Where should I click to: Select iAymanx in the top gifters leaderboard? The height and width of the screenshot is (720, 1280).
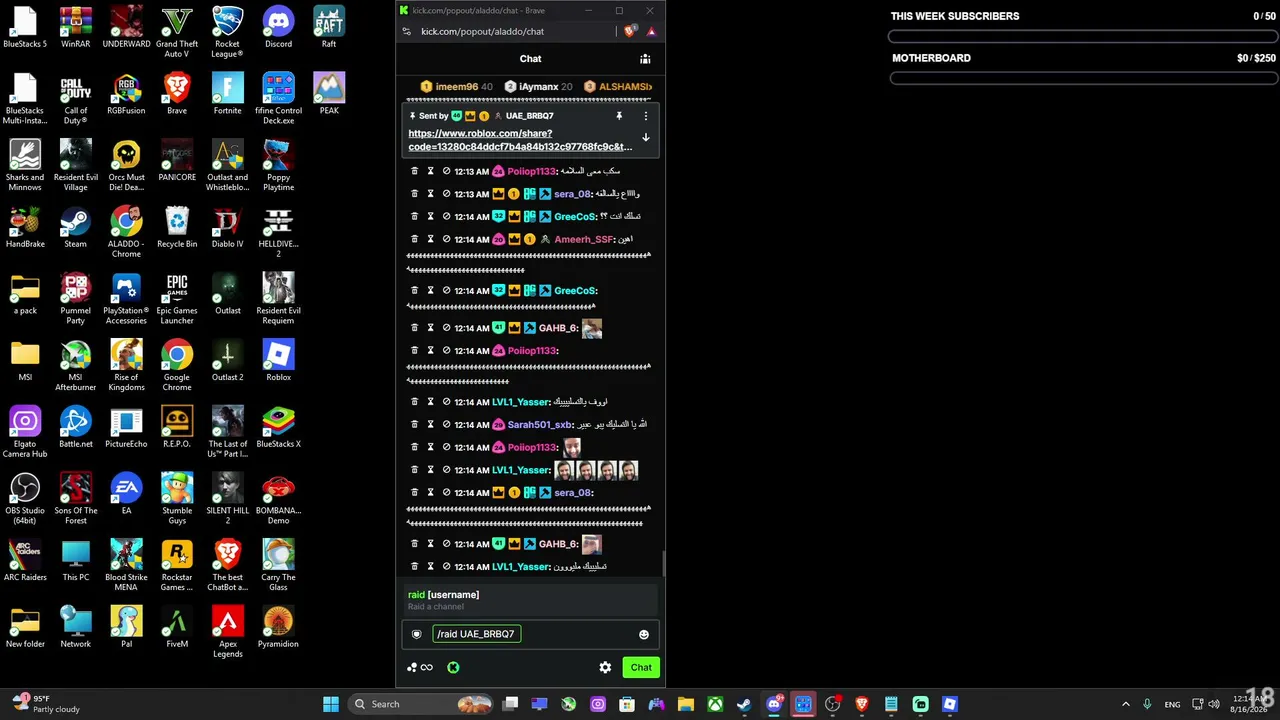click(x=538, y=87)
